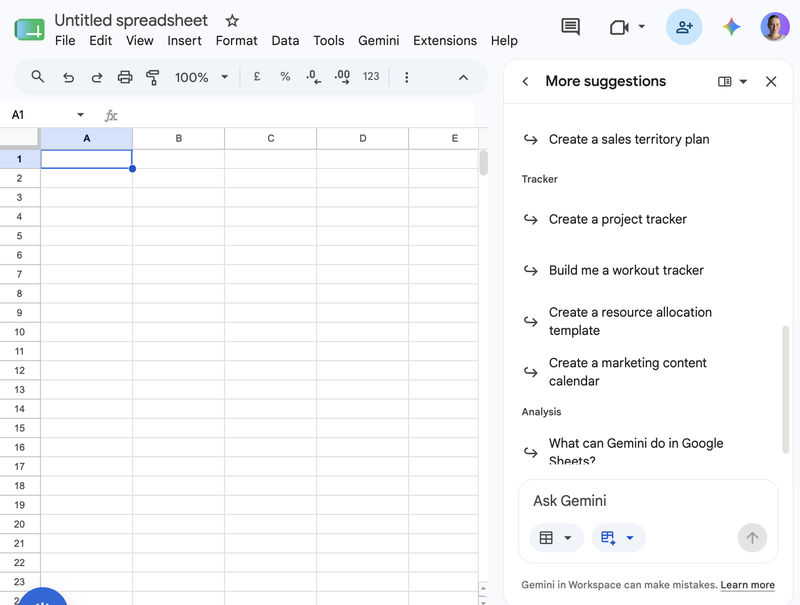Decrease decimal places
800x605 pixels.
tap(313, 77)
